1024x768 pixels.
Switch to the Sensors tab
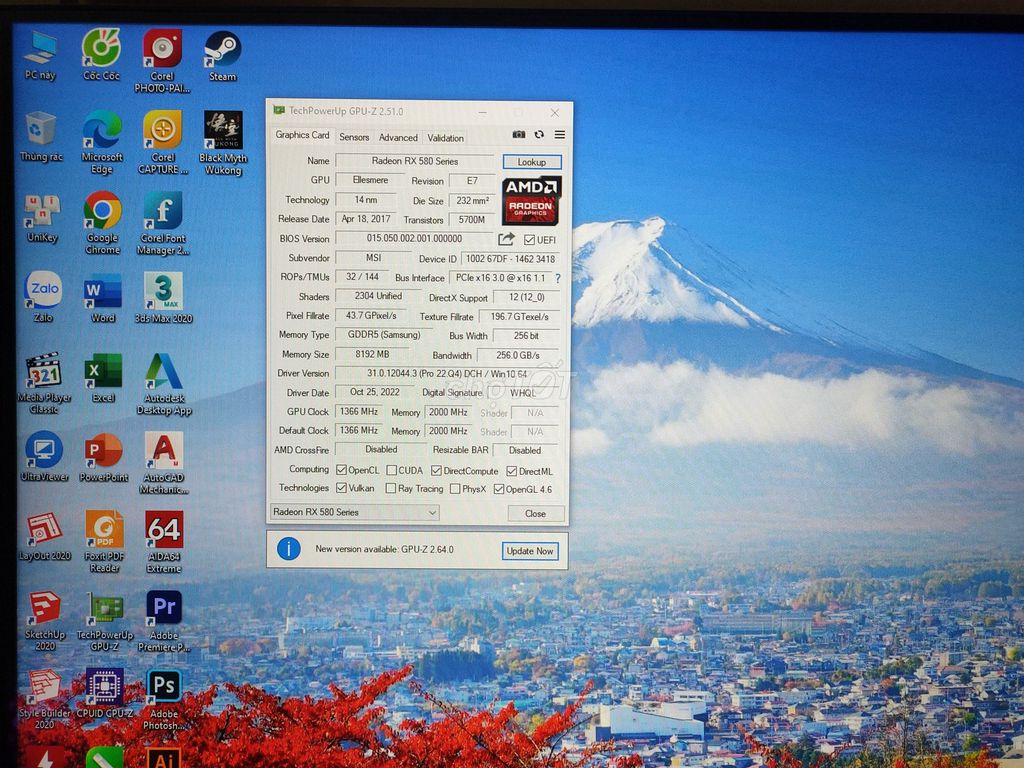point(354,138)
